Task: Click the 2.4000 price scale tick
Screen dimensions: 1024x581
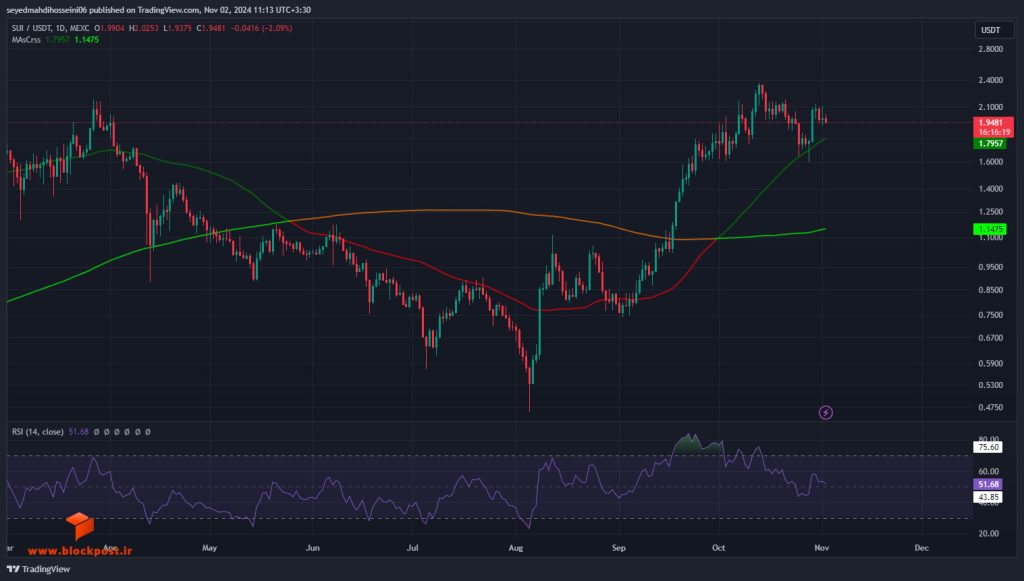Action: (x=990, y=80)
